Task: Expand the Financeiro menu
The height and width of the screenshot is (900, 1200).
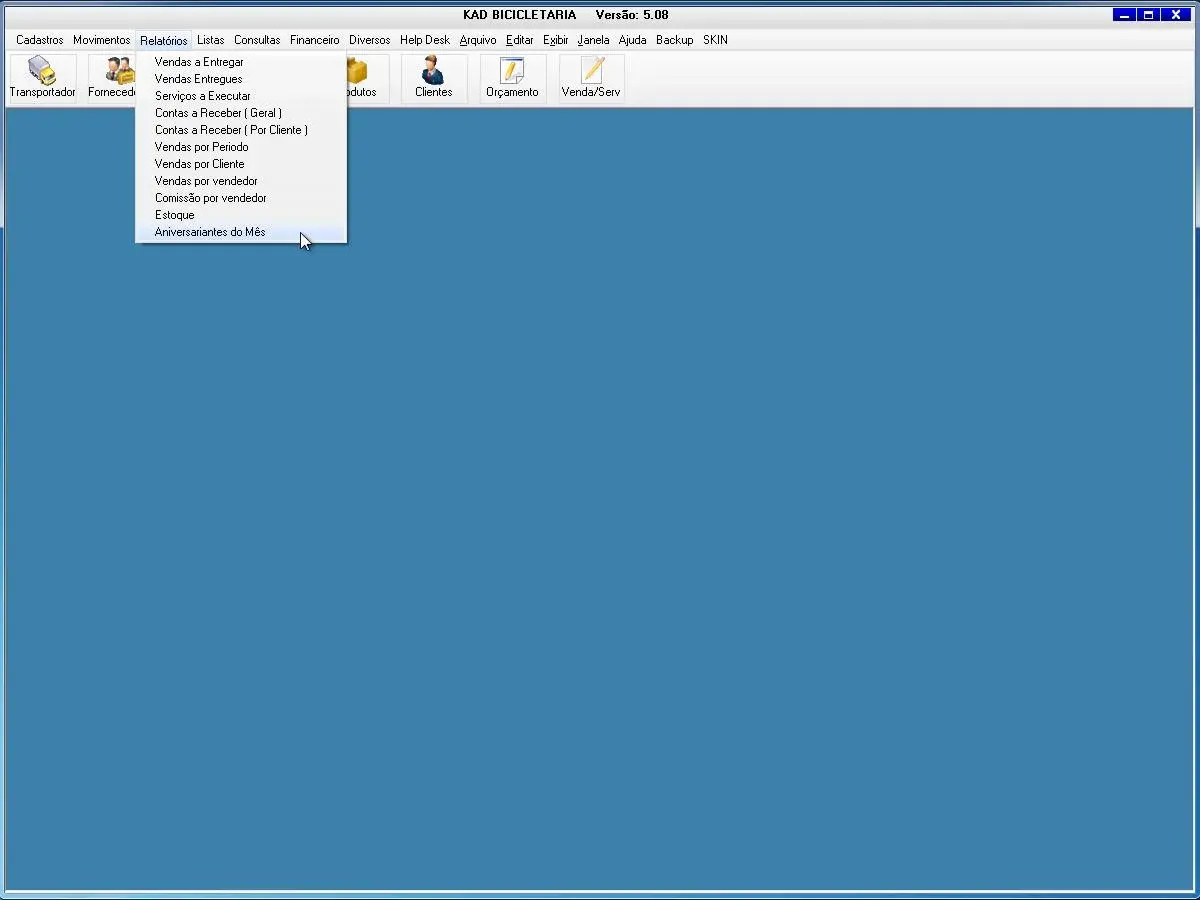Action: tap(315, 40)
